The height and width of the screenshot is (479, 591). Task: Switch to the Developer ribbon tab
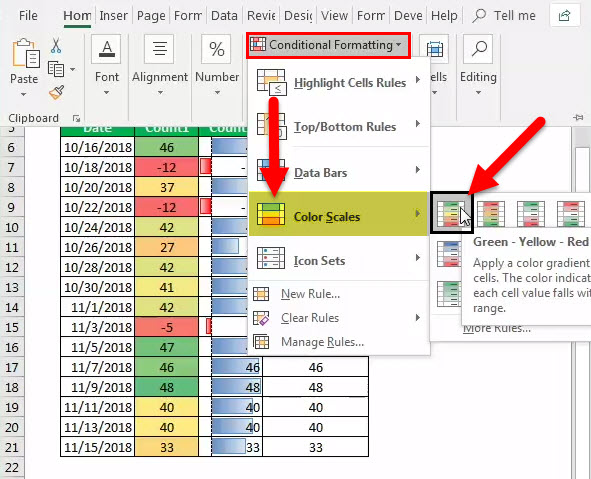click(x=408, y=16)
